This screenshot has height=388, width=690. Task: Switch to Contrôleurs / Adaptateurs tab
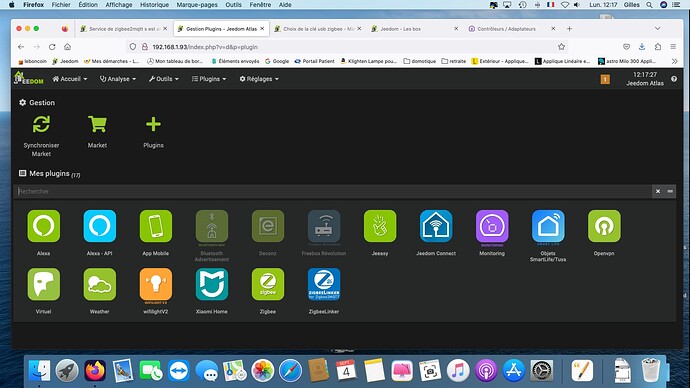point(511,29)
